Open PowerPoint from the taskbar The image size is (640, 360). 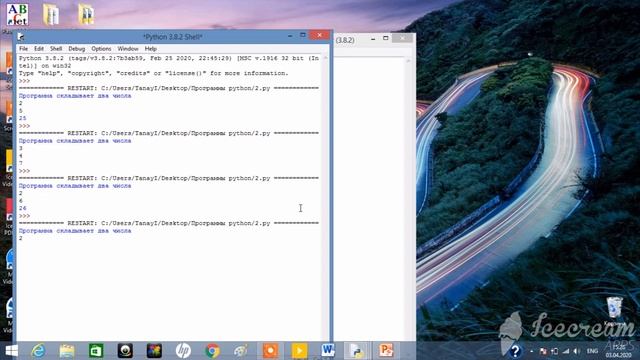pyautogui.click(x=386, y=351)
